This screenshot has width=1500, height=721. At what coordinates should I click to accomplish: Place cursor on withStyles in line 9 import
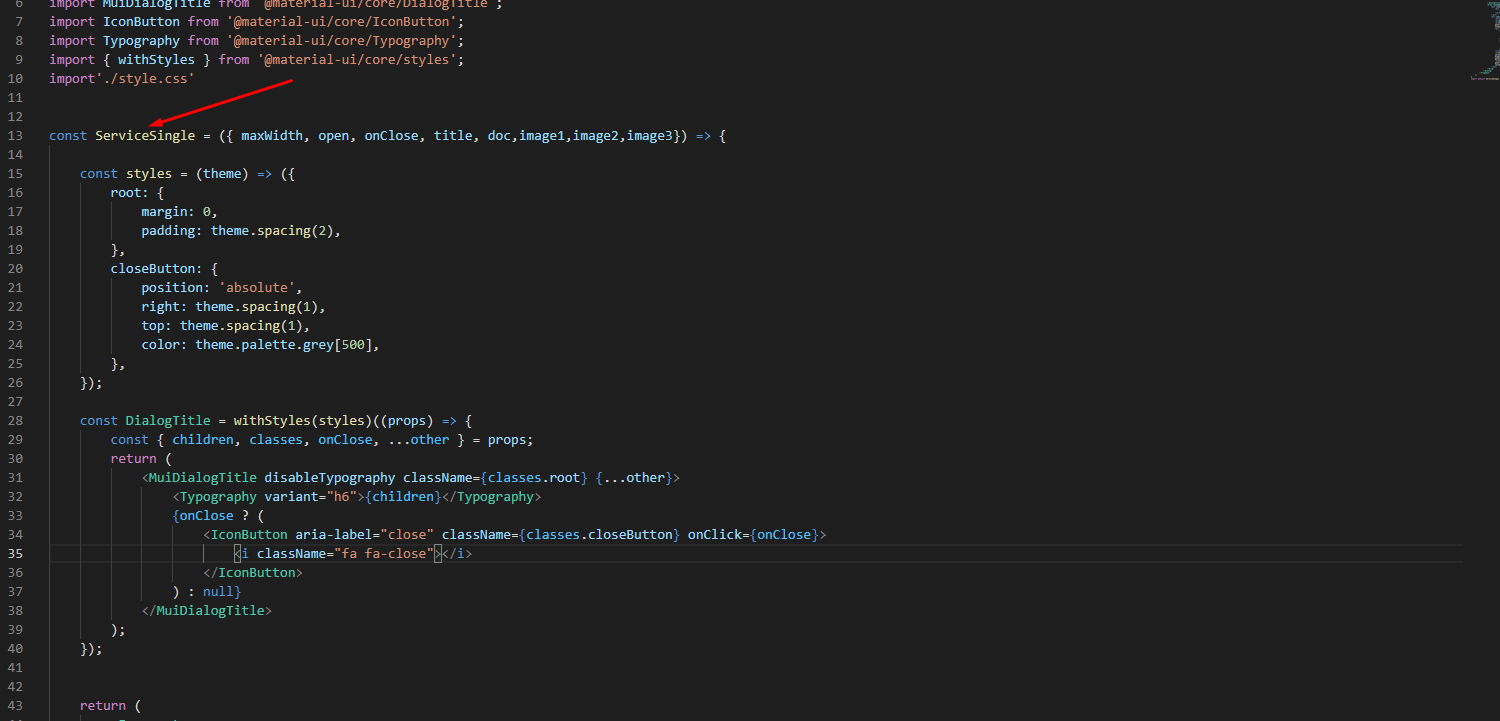click(156, 60)
